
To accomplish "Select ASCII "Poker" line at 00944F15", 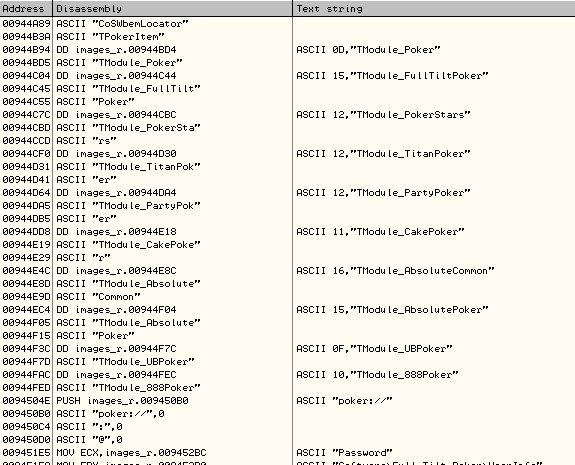I will pos(95,336).
